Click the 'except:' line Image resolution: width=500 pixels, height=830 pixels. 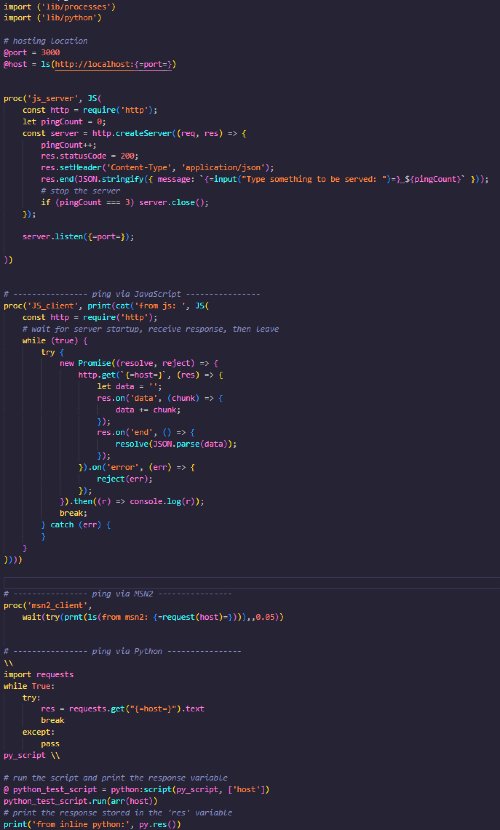pos(39,732)
